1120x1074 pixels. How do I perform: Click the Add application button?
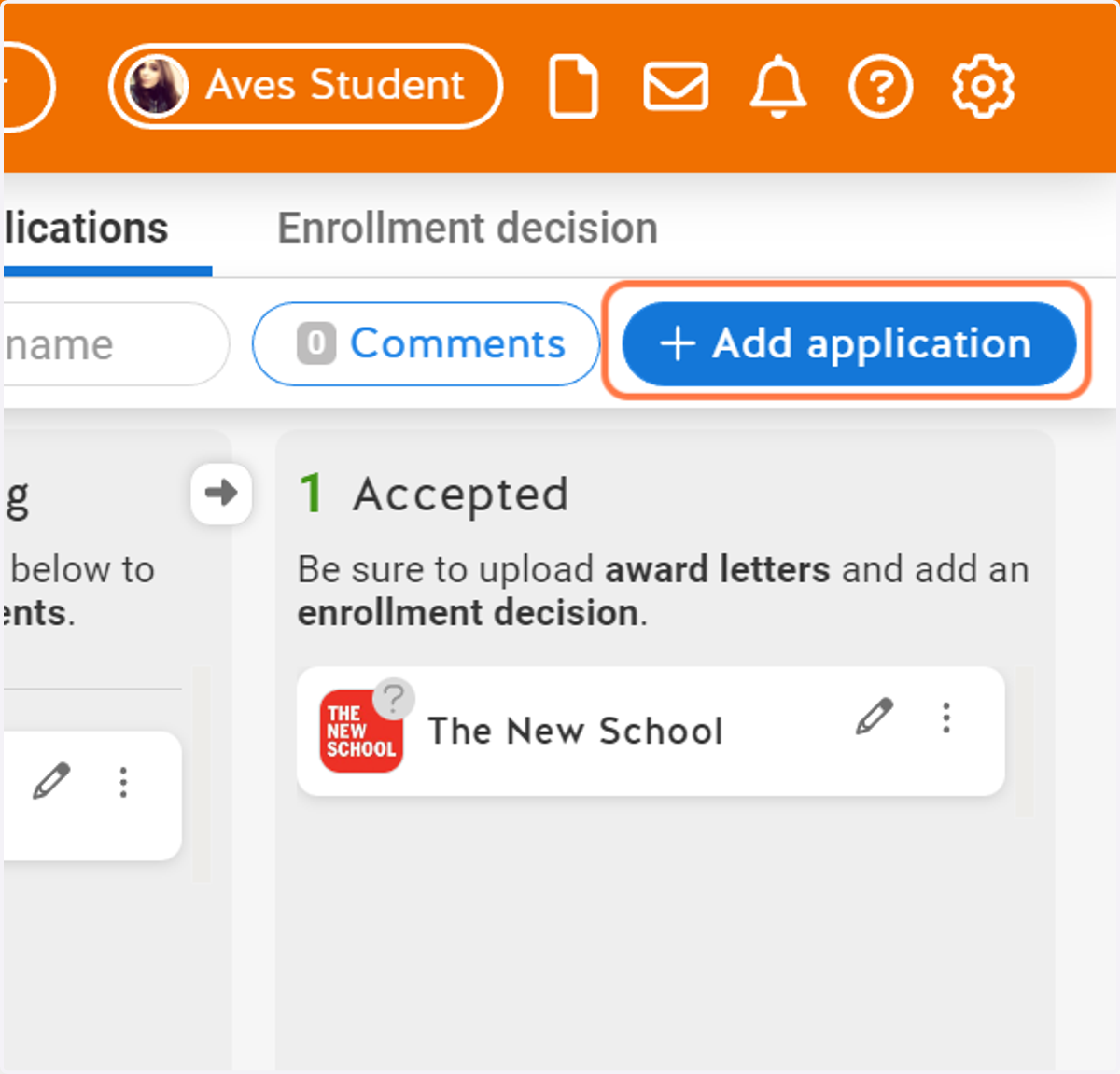point(848,344)
